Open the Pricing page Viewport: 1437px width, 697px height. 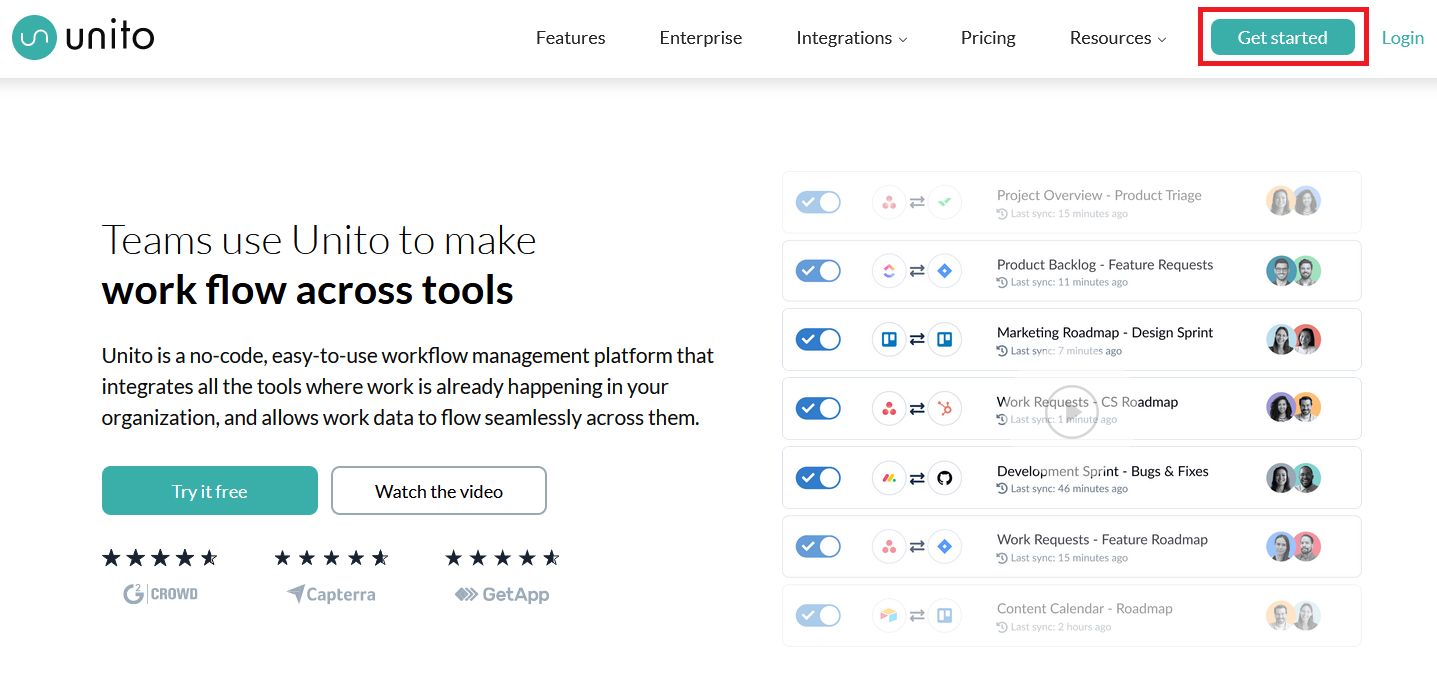tap(988, 38)
